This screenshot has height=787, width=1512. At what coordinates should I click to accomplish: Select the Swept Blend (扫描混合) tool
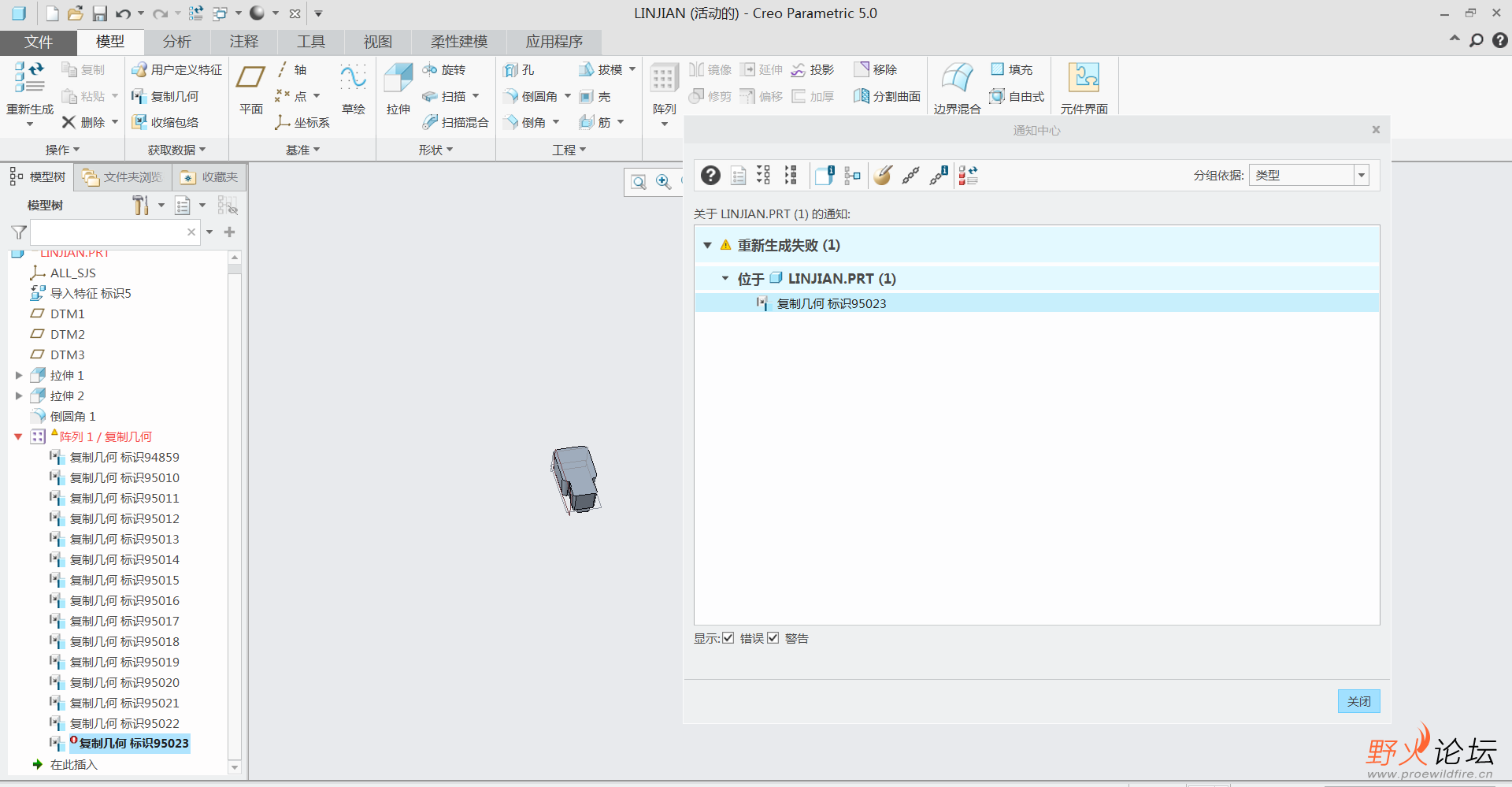pos(455,122)
